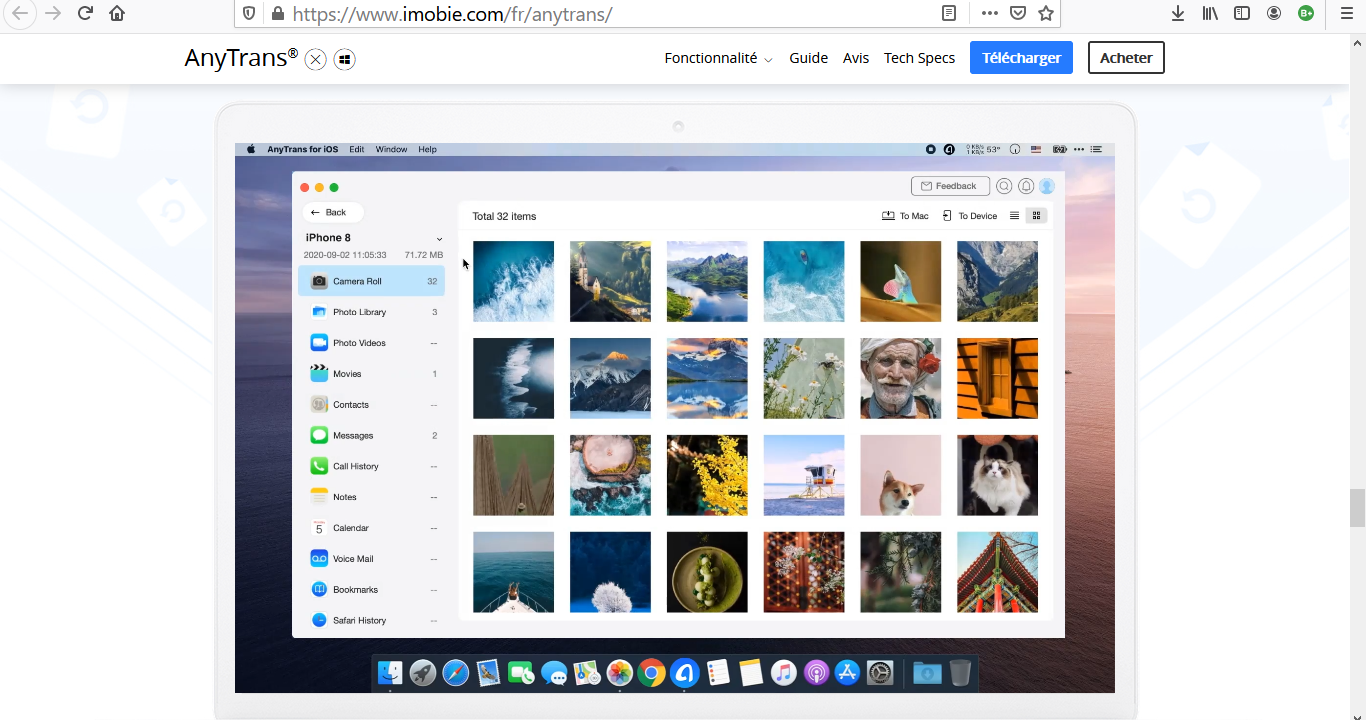Click the Finder icon in the dock
The height and width of the screenshot is (720, 1366).
point(390,673)
